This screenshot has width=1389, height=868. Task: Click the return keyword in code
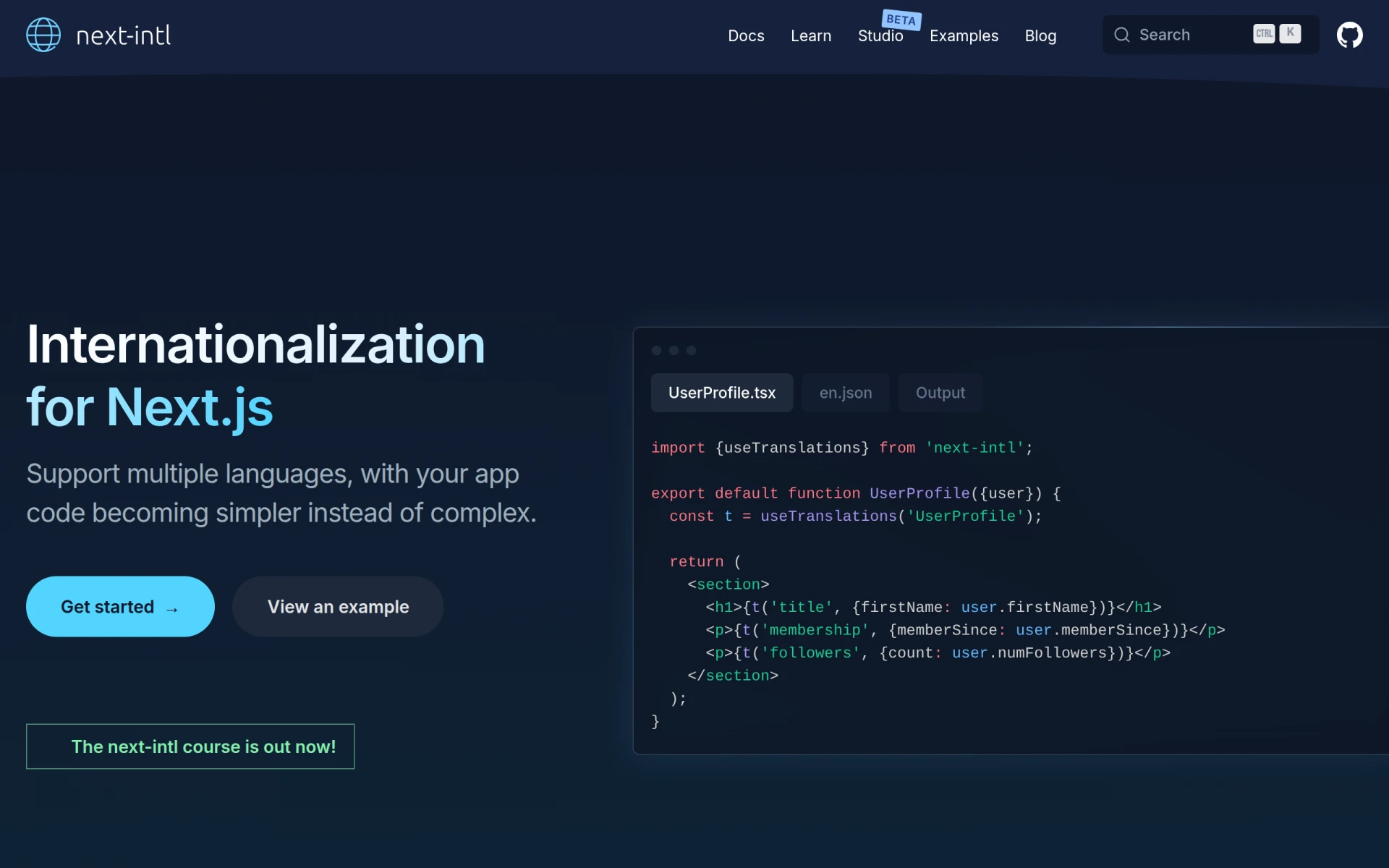coord(696,561)
